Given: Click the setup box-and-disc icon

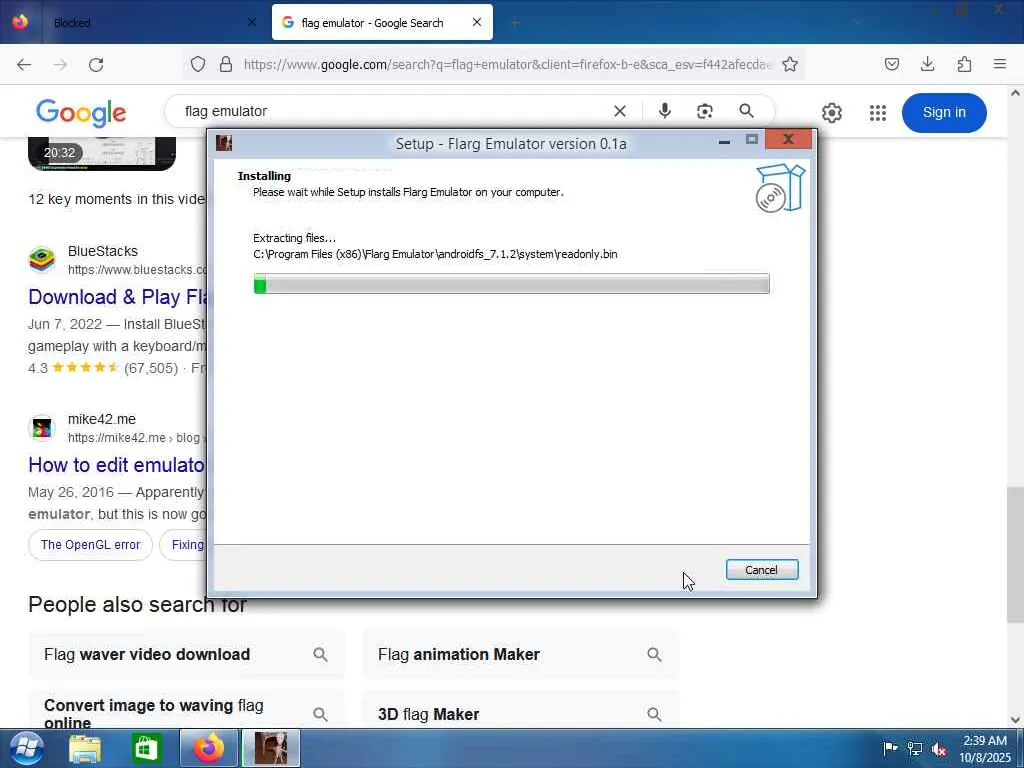Looking at the screenshot, I should click(780, 188).
